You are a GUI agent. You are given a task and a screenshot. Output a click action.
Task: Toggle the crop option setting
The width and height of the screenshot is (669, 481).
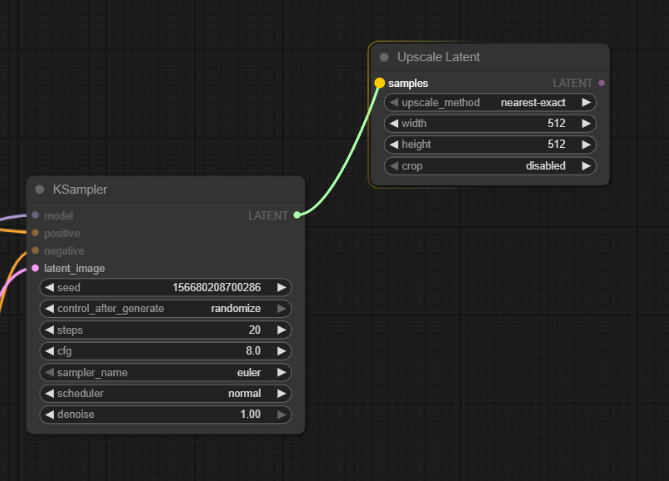(x=490, y=166)
